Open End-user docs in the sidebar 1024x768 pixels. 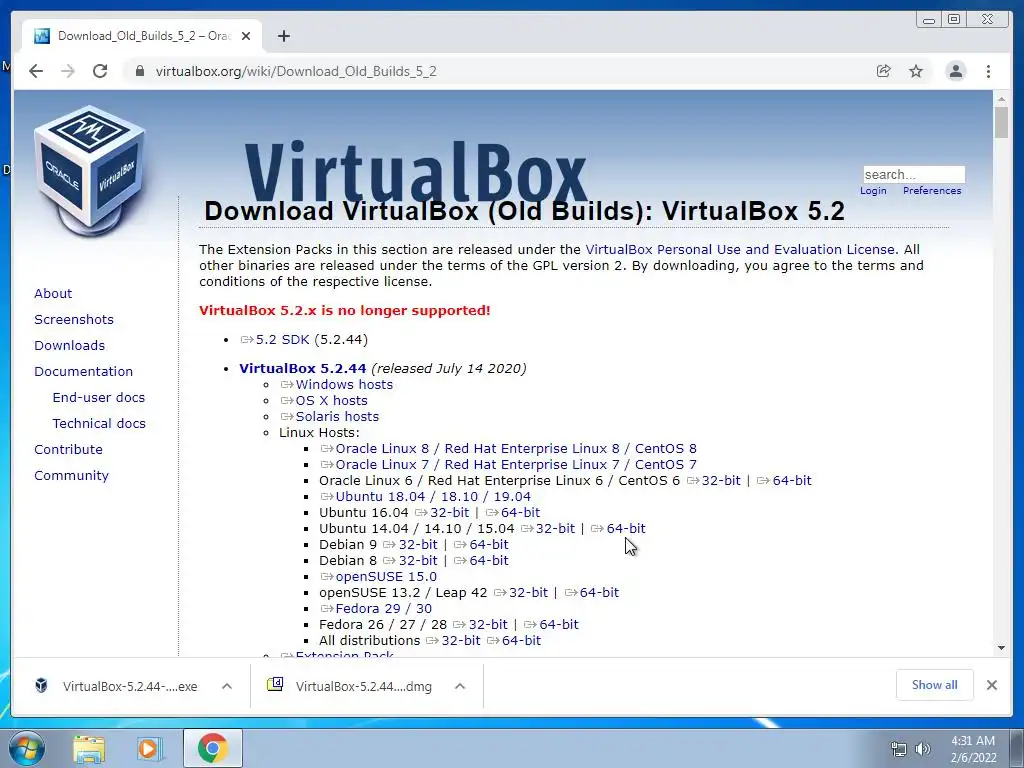99,398
